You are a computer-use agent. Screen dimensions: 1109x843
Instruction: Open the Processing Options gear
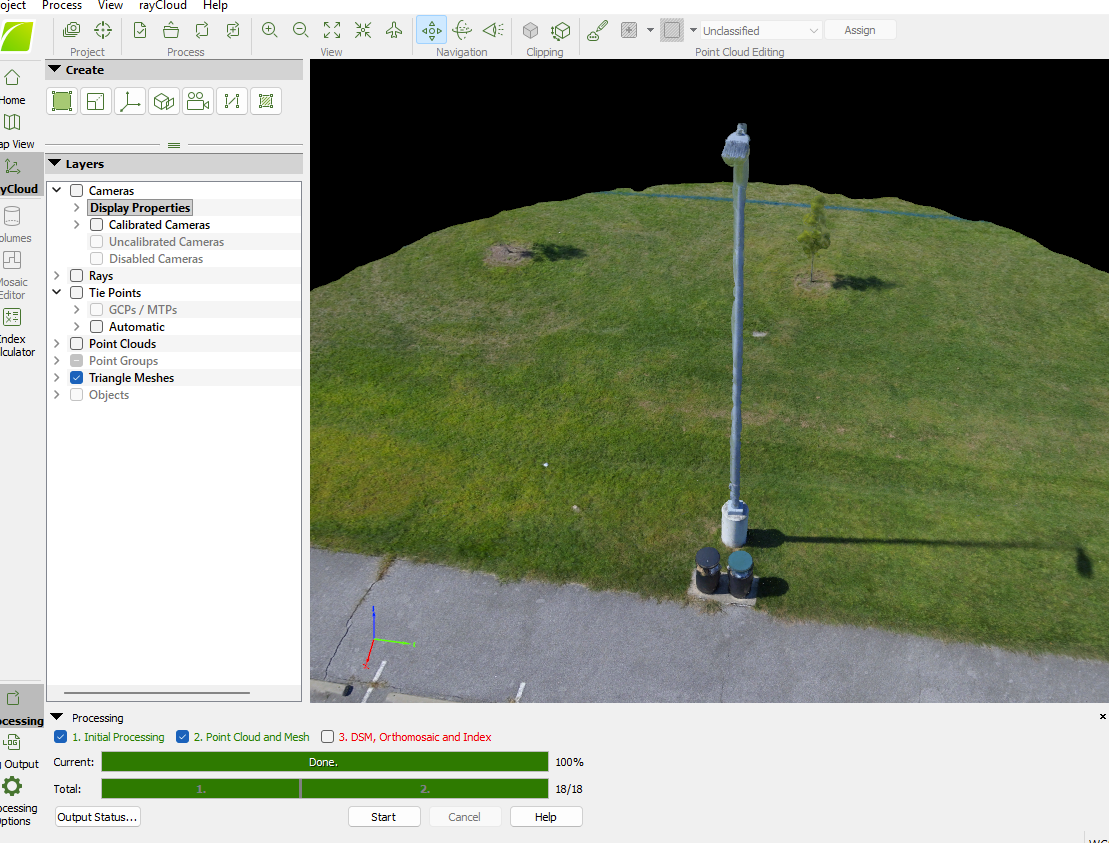pos(12,786)
